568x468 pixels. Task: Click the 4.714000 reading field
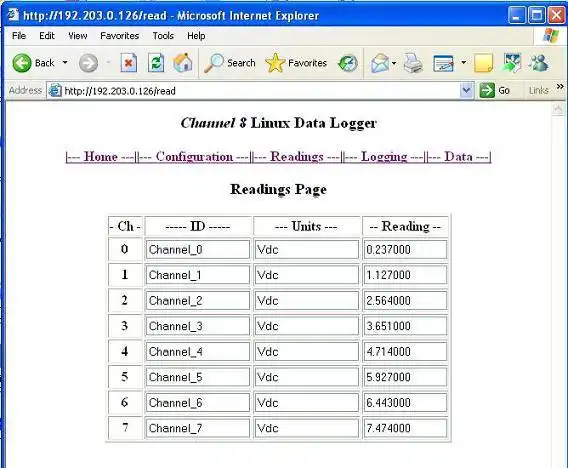coord(405,351)
